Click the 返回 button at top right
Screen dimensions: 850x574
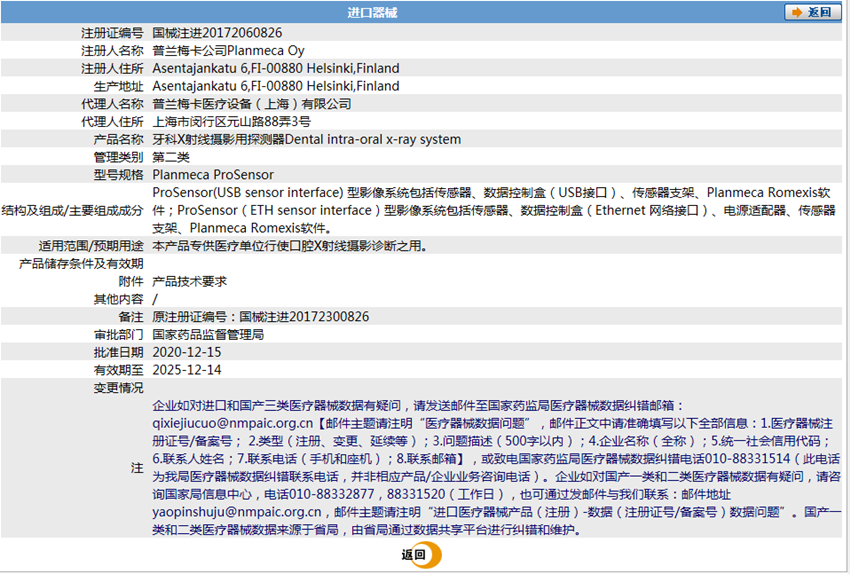(812, 12)
